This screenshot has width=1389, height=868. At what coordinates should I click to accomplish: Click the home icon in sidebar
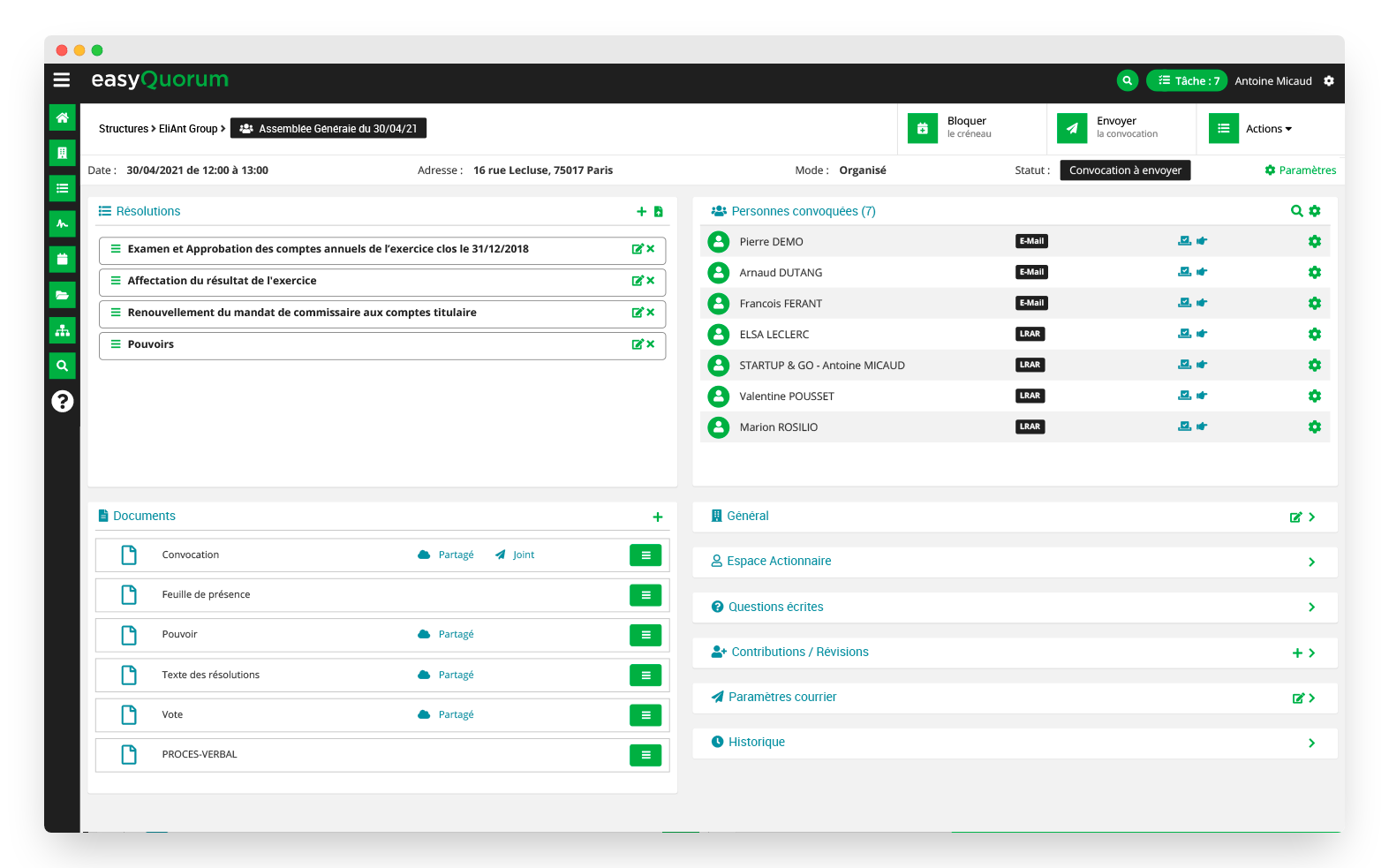tap(62, 117)
